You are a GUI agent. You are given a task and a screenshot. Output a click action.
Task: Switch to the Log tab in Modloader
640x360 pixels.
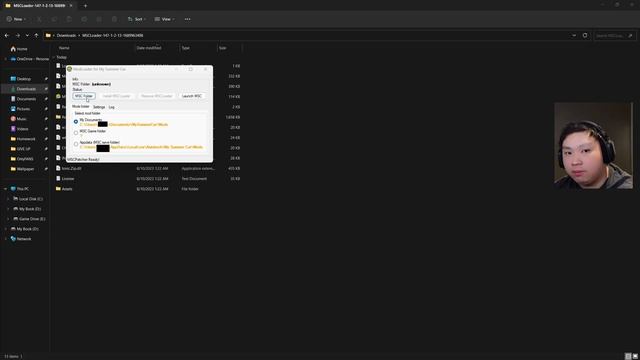(x=111, y=107)
